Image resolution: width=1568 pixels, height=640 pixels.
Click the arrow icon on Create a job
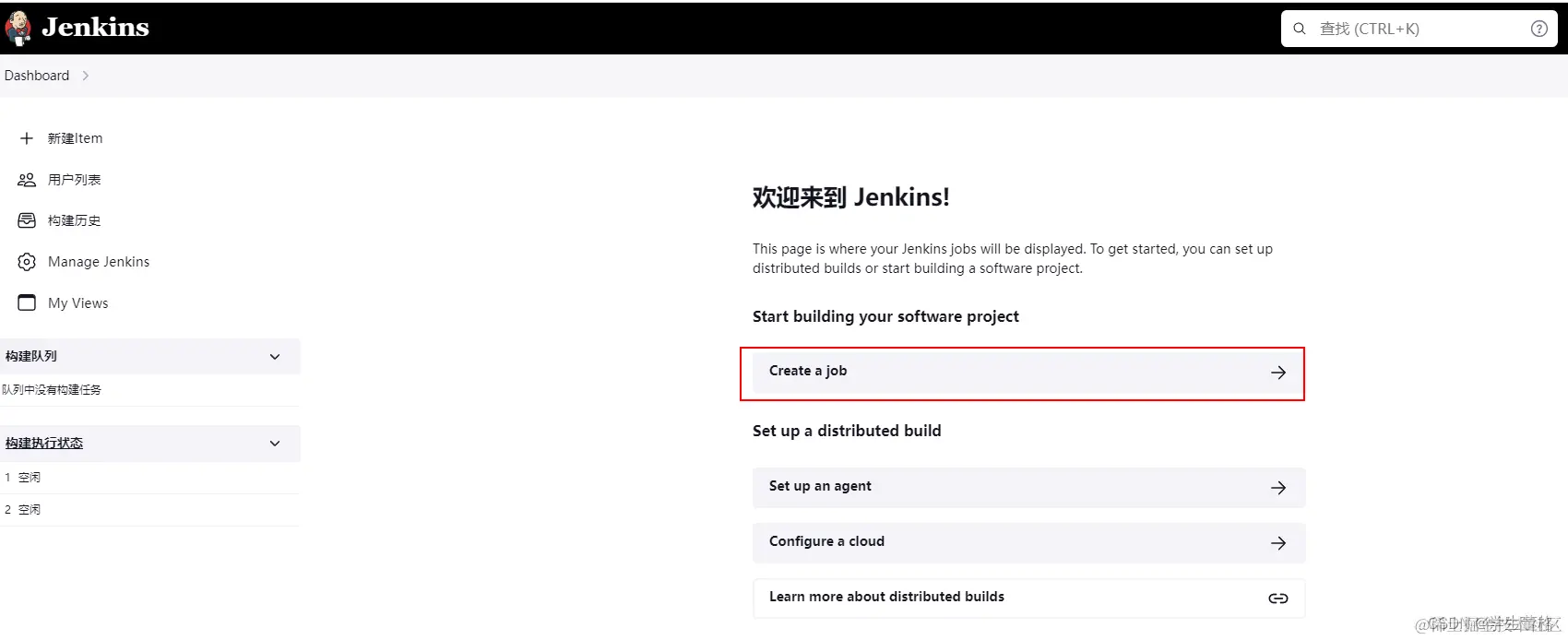point(1278,373)
